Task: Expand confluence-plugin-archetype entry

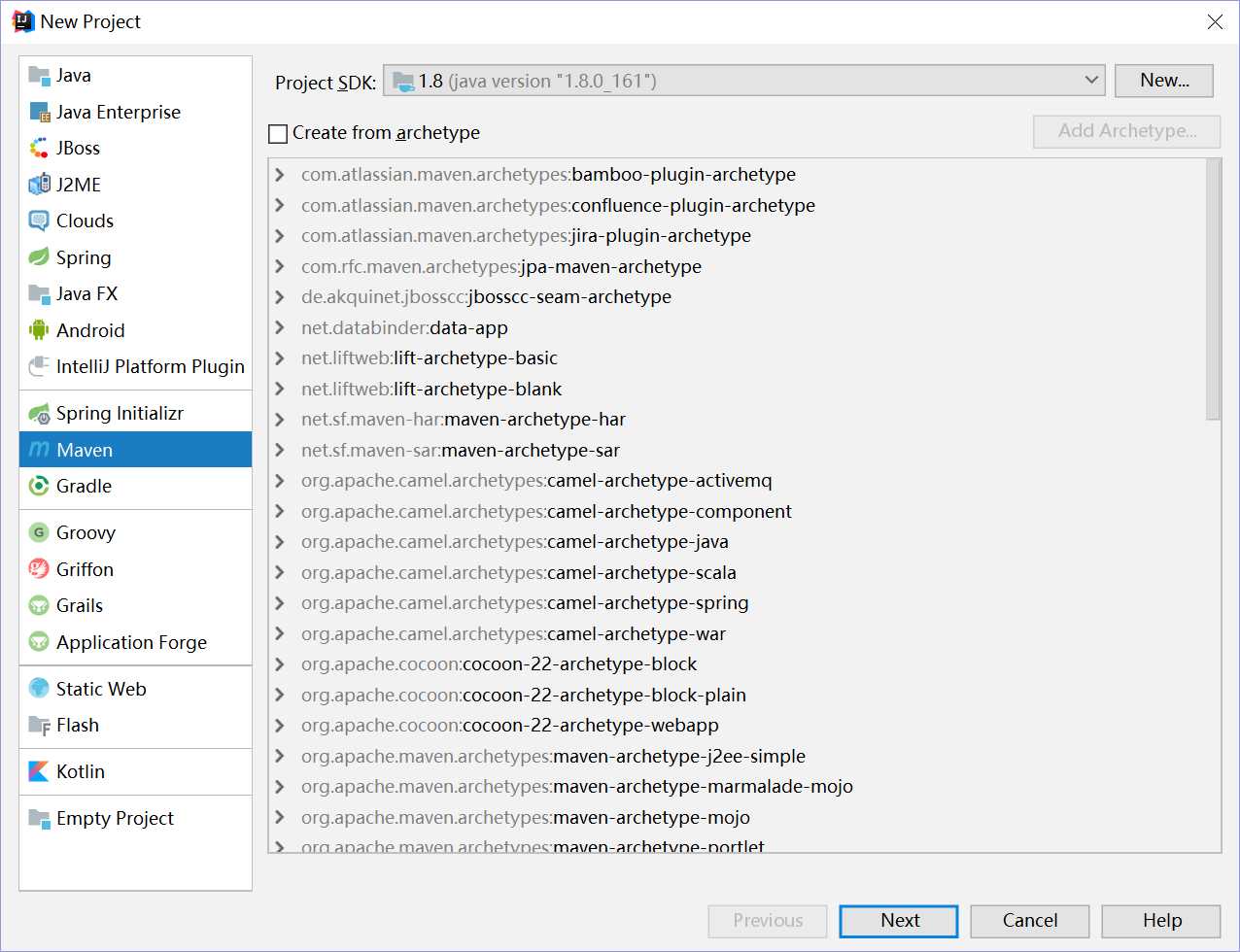Action: click(x=280, y=205)
